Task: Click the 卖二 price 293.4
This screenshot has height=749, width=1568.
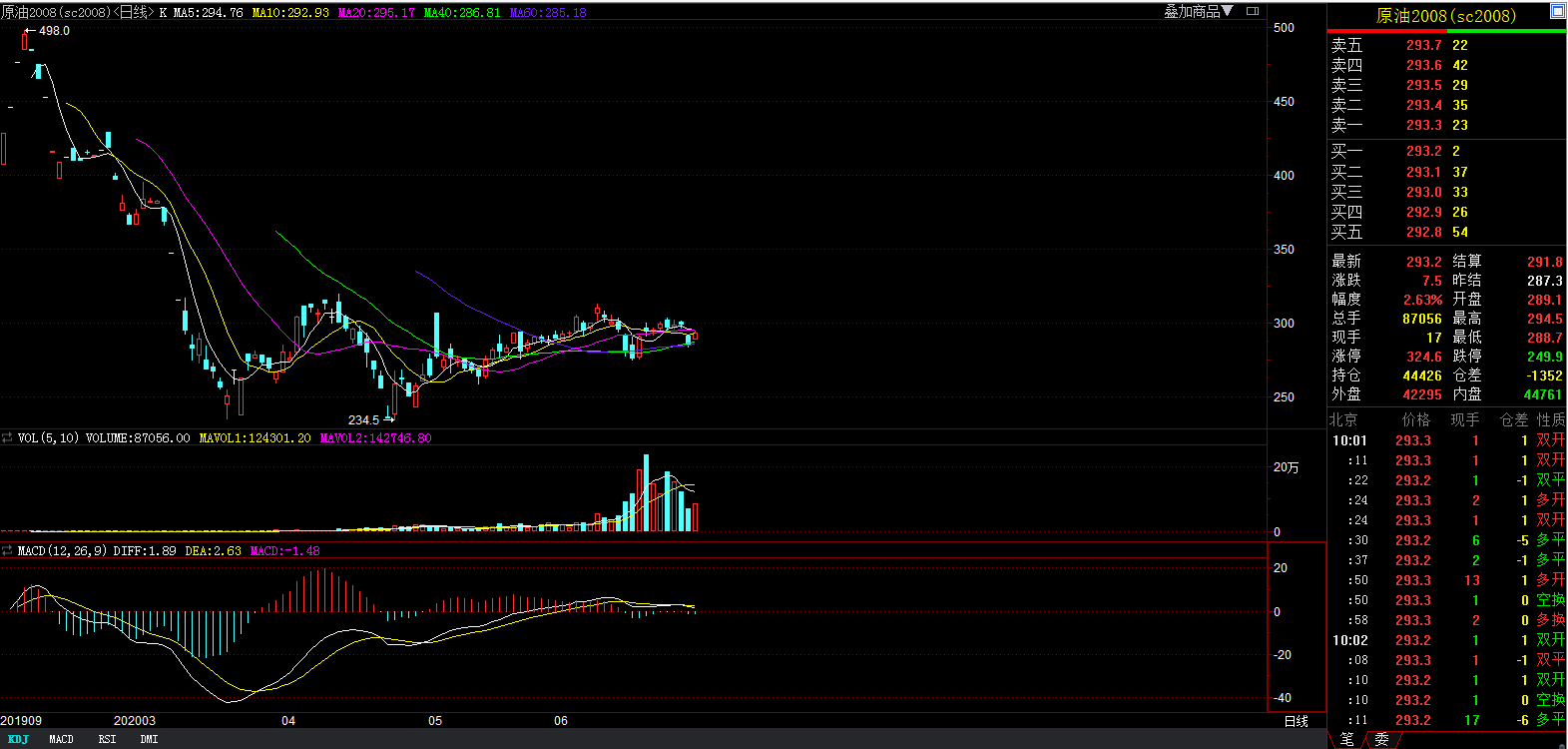Action: tap(1423, 105)
